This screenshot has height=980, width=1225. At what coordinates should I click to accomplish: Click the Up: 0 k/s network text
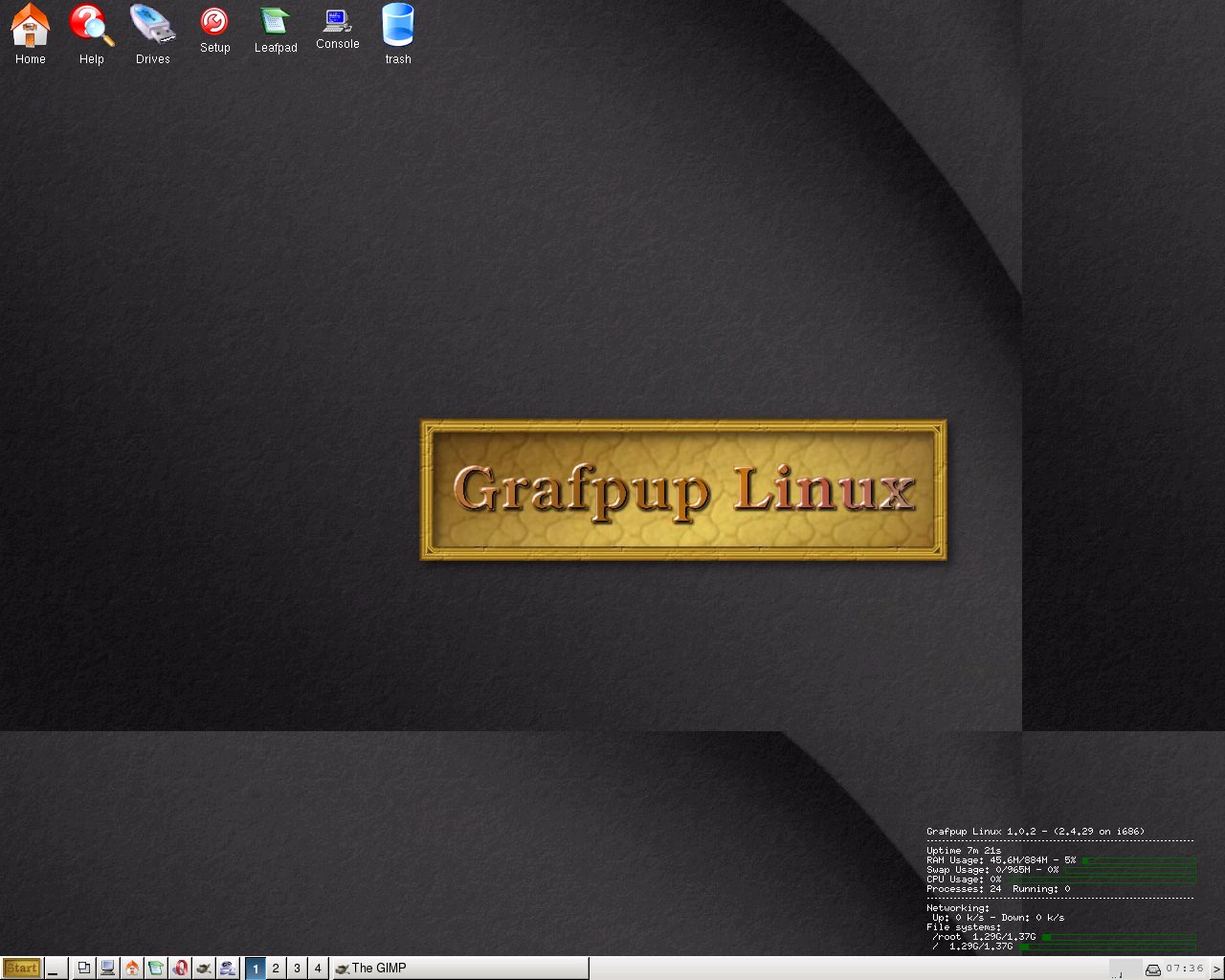(958, 918)
